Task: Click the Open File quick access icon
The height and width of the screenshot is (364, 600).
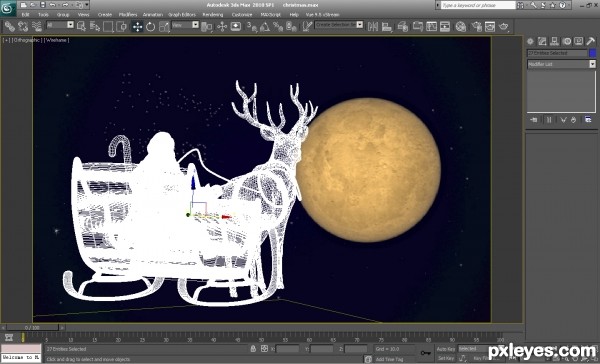Action: coord(33,5)
